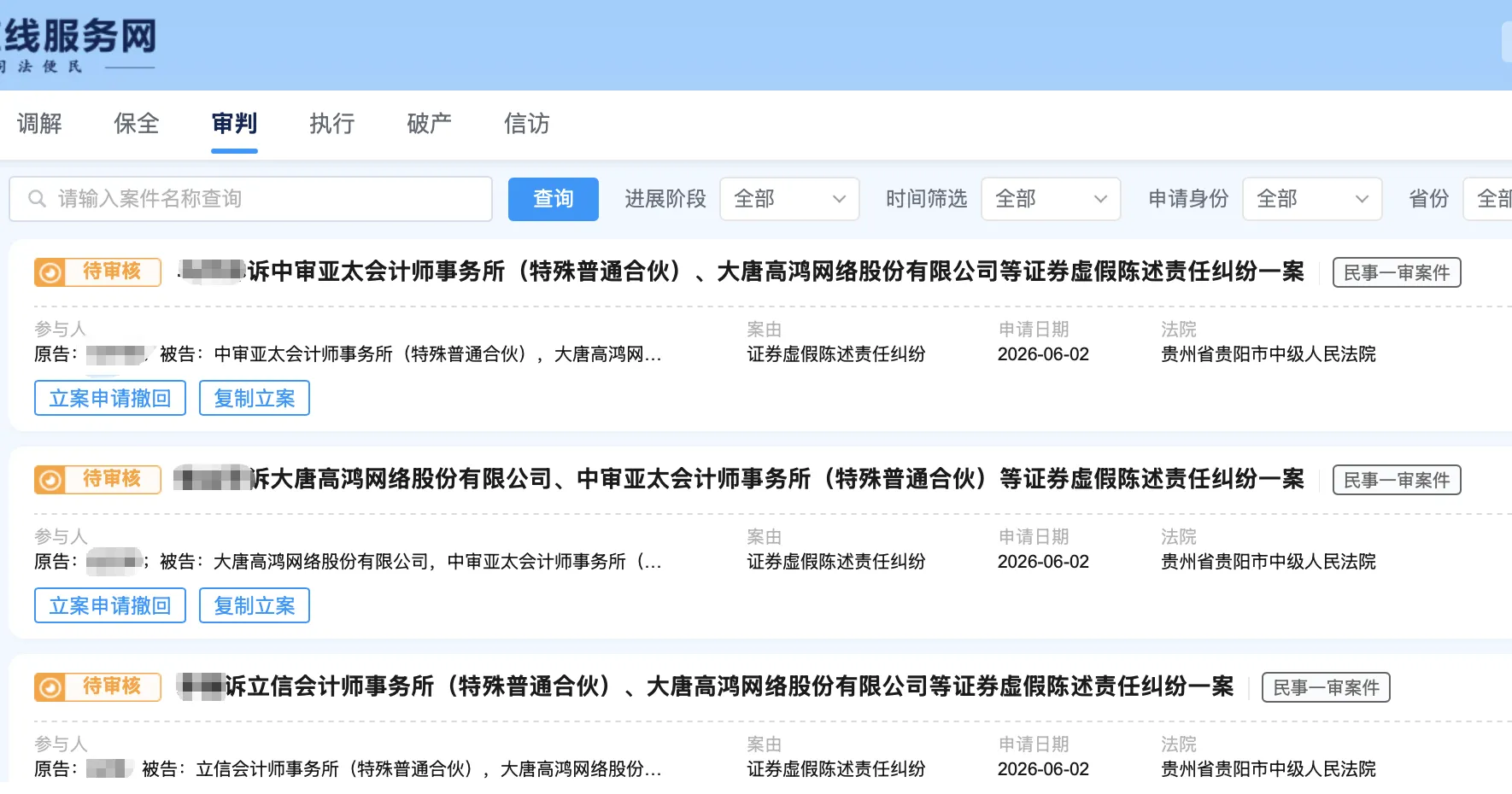Click 贵州省贵阳市中级人民法院 in 诉大唐高鸿 case

pos(1269,562)
